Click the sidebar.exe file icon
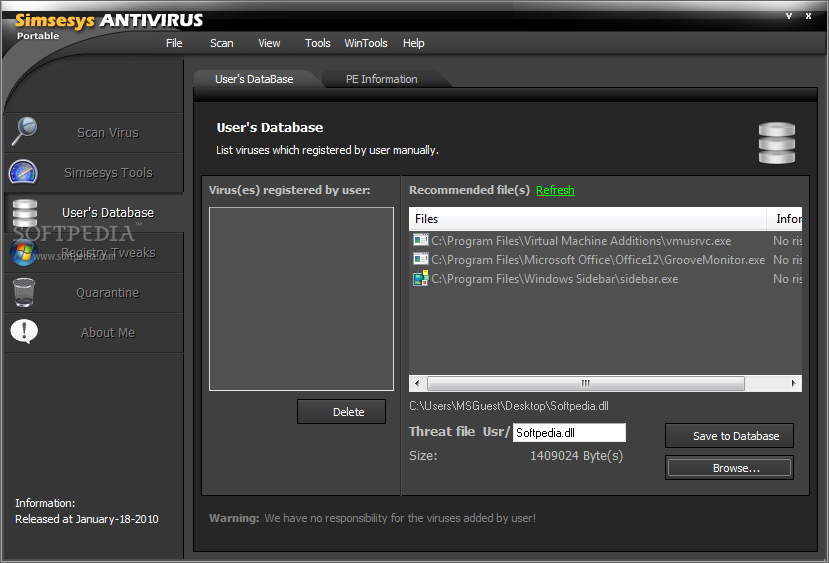This screenshot has width=829, height=563. pyautogui.click(x=420, y=279)
